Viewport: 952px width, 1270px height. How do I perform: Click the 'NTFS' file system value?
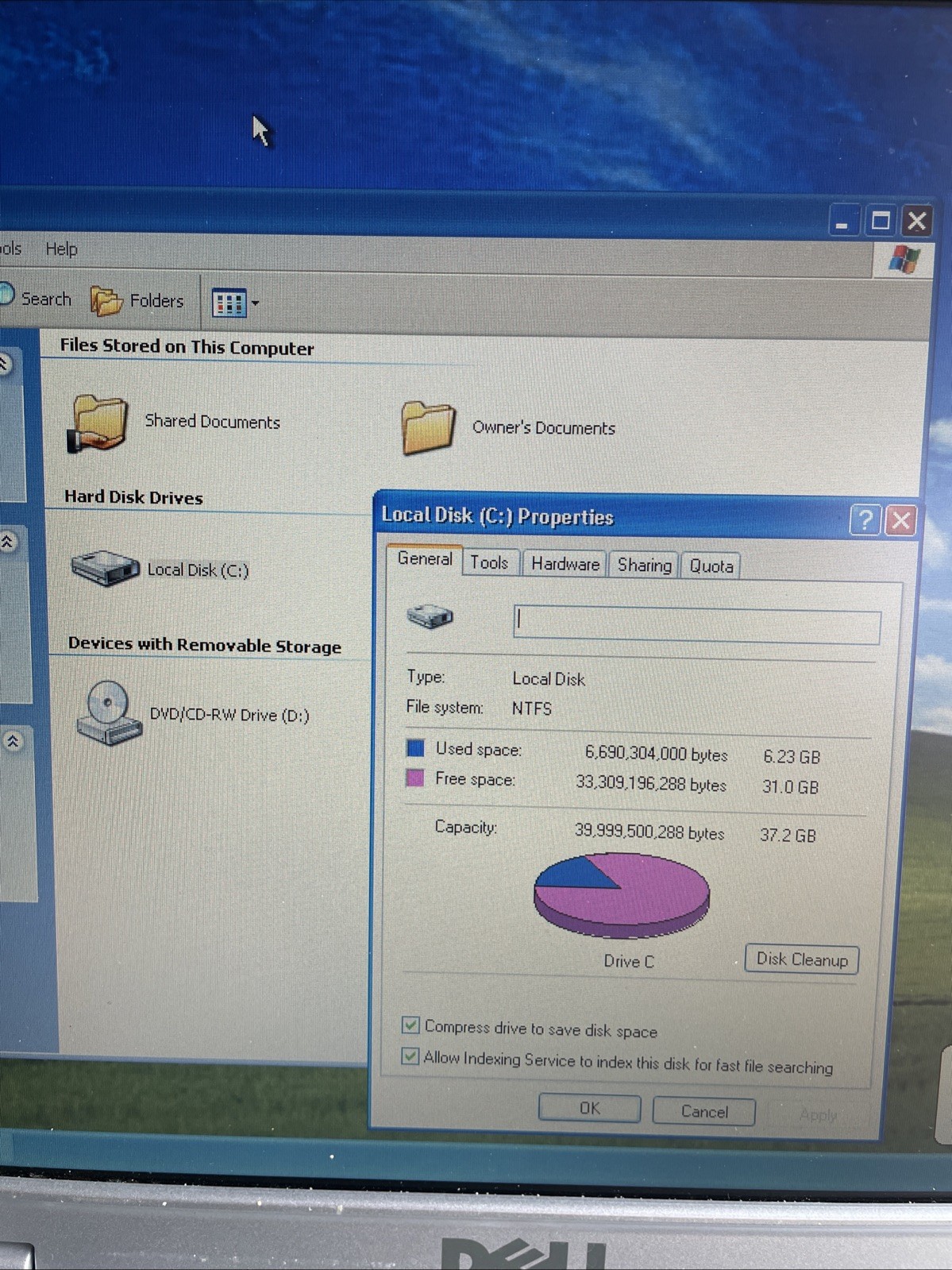pos(531,708)
